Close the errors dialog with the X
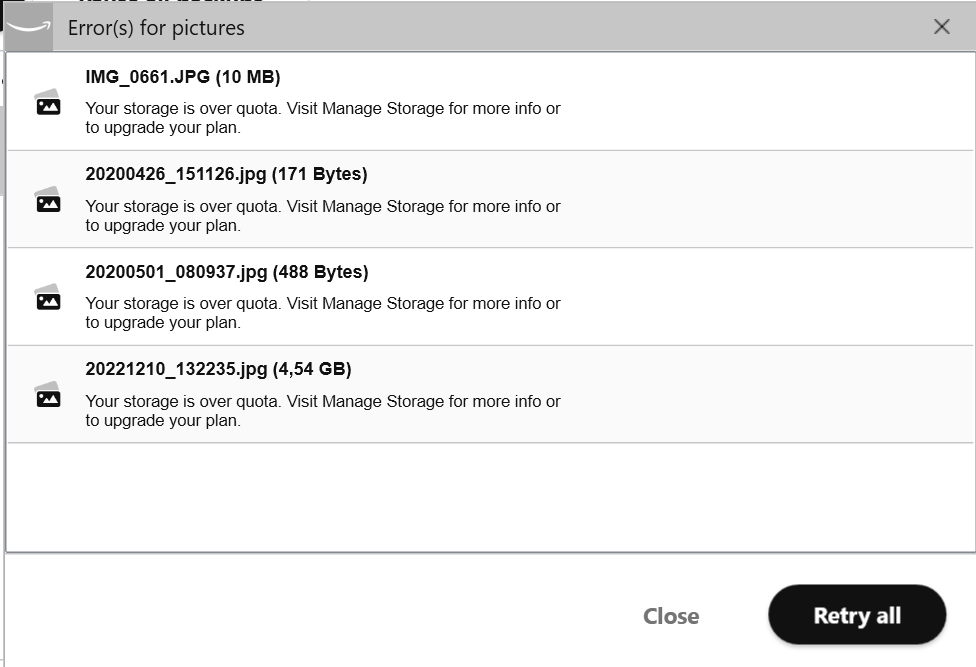 pyautogui.click(x=941, y=27)
